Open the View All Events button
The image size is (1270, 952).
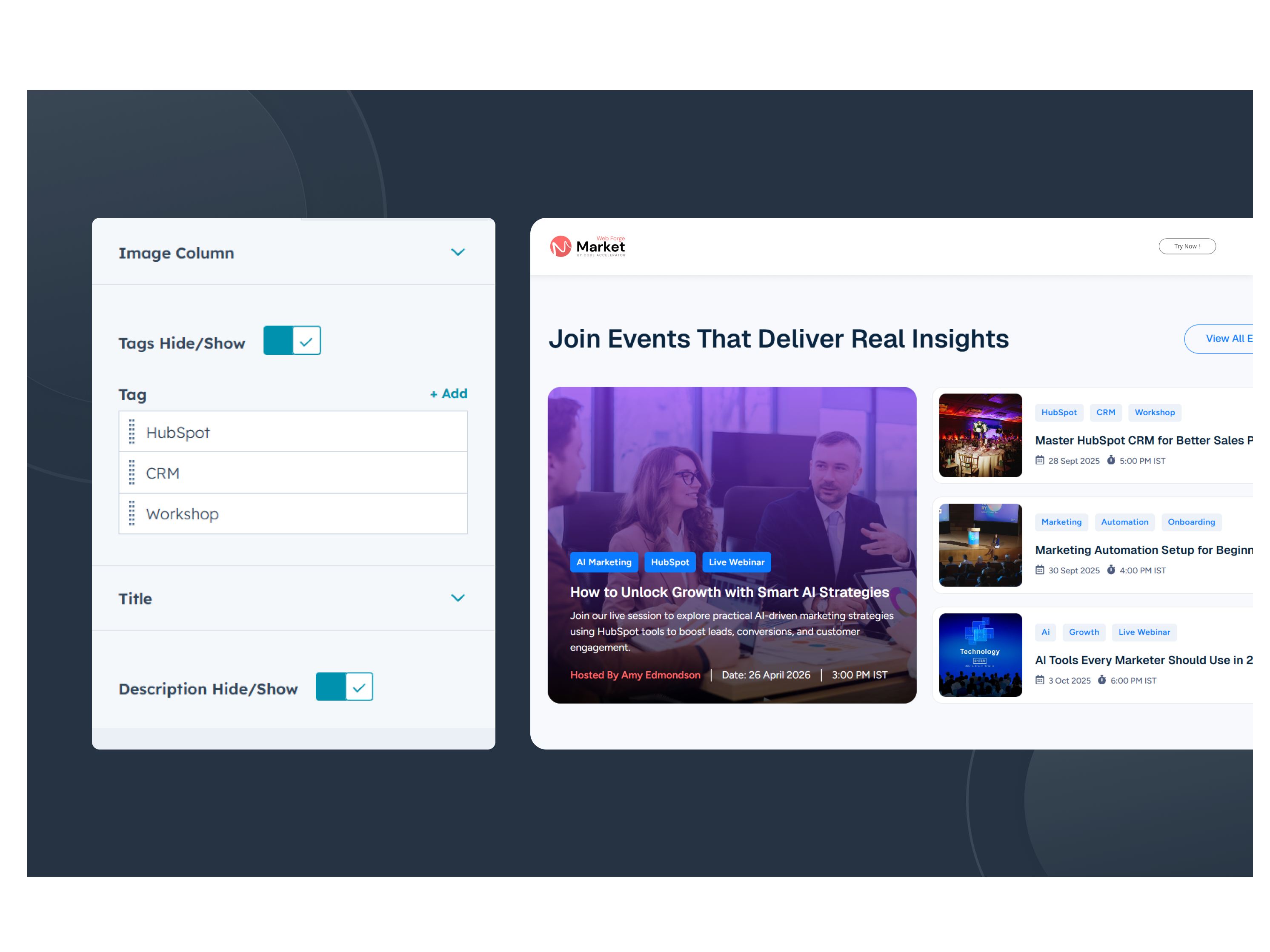click(x=1219, y=339)
